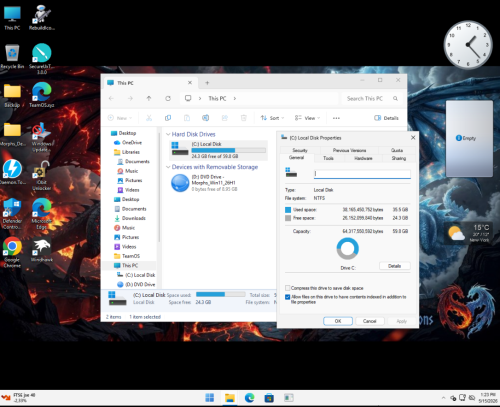This screenshot has height=407, width=500.
Task: Select the (C:) Local Disk drive tile
Action: click(219, 150)
